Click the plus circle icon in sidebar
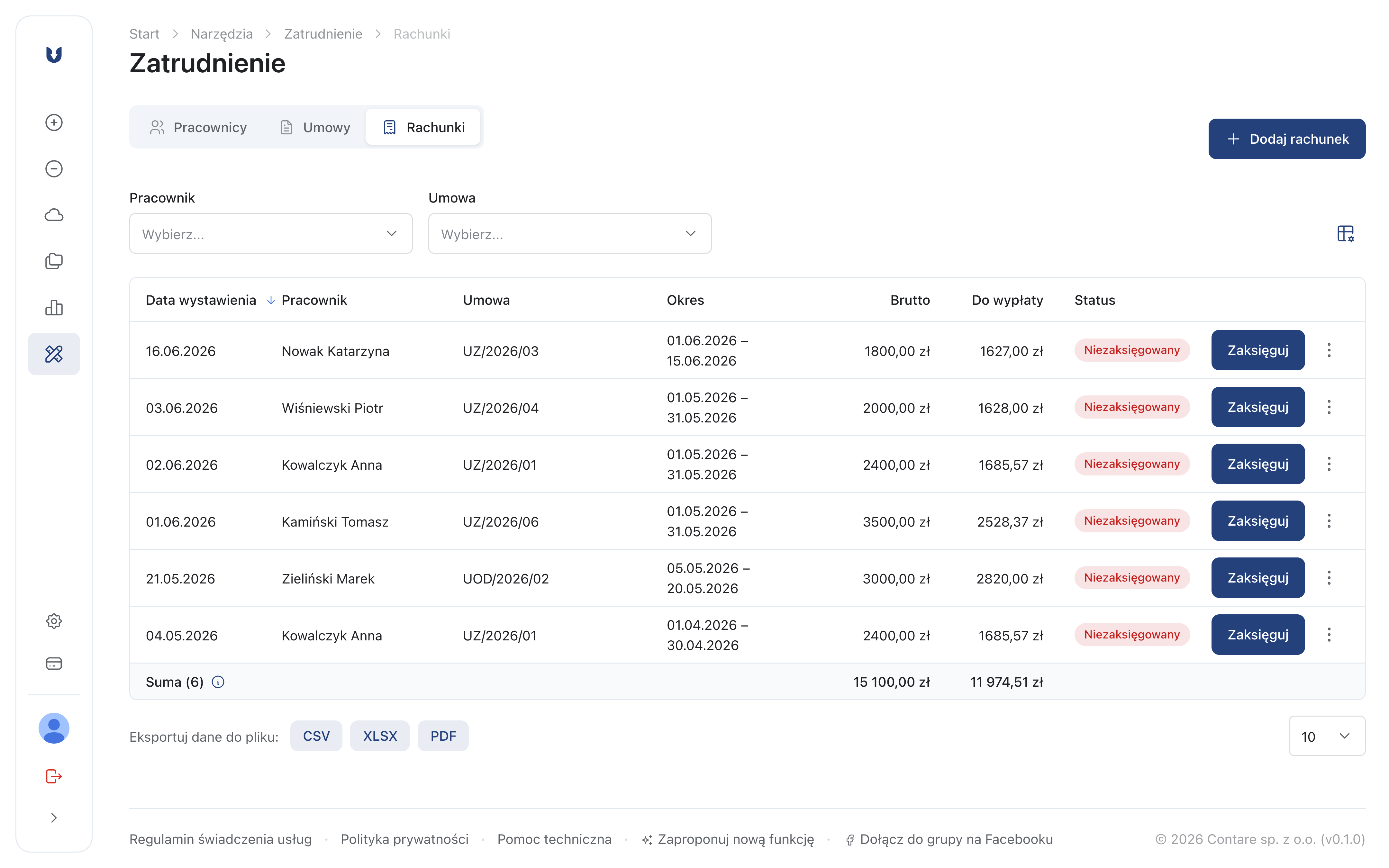This screenshot has width=1389, height=868. (54, 122)
